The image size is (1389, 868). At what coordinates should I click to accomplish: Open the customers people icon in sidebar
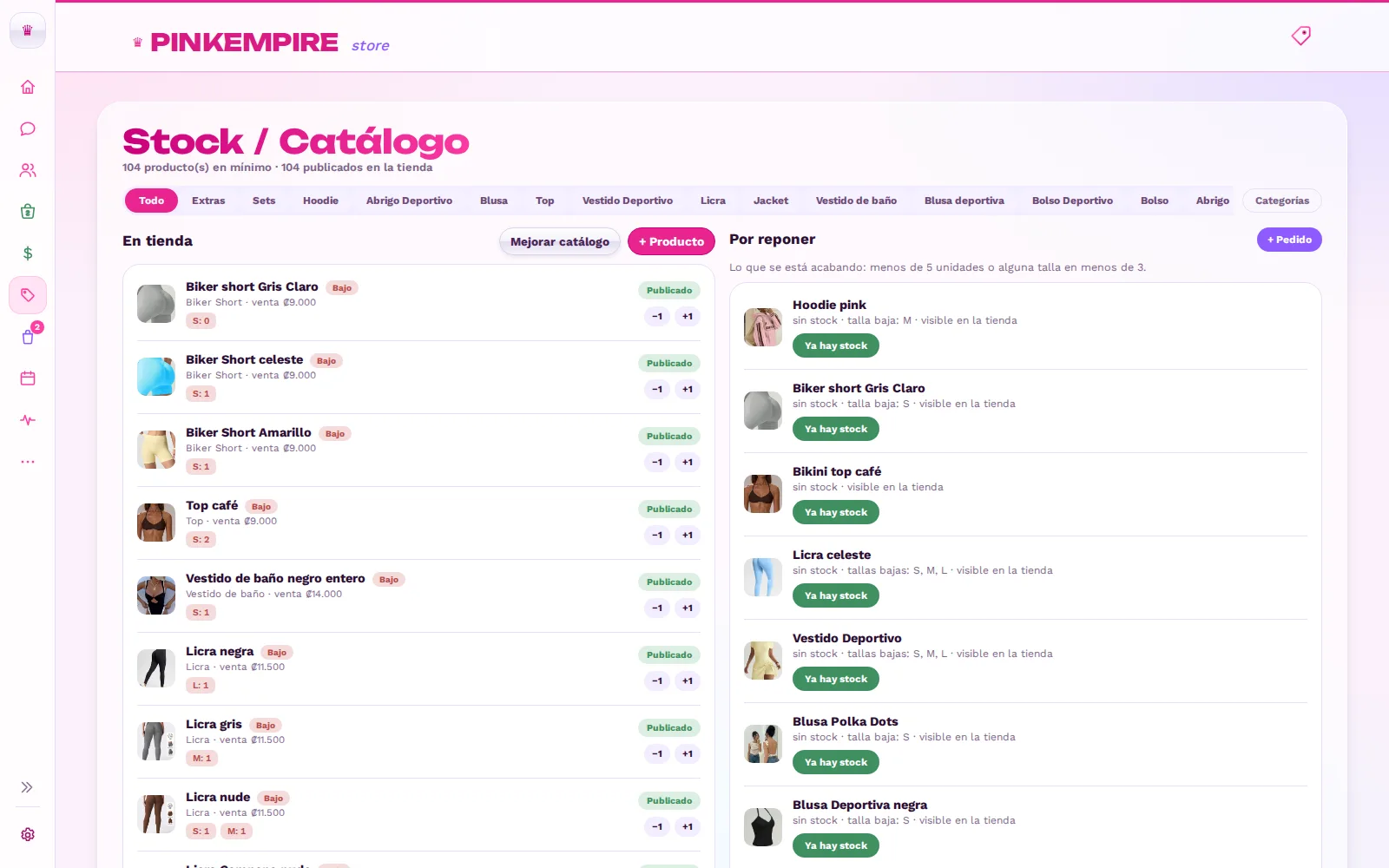pyautogui.click(x=28, y=170)
